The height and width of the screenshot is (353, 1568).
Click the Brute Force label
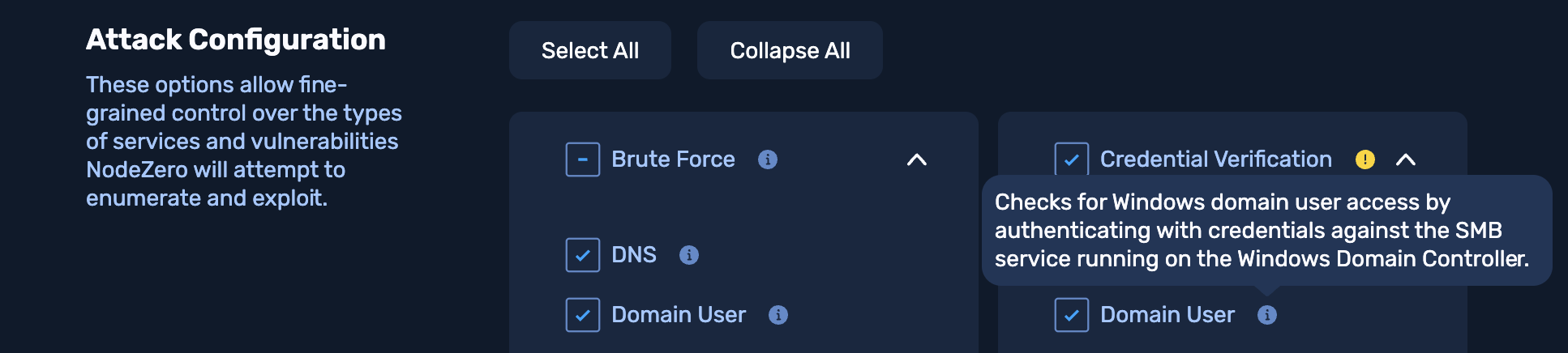(673, 159)
